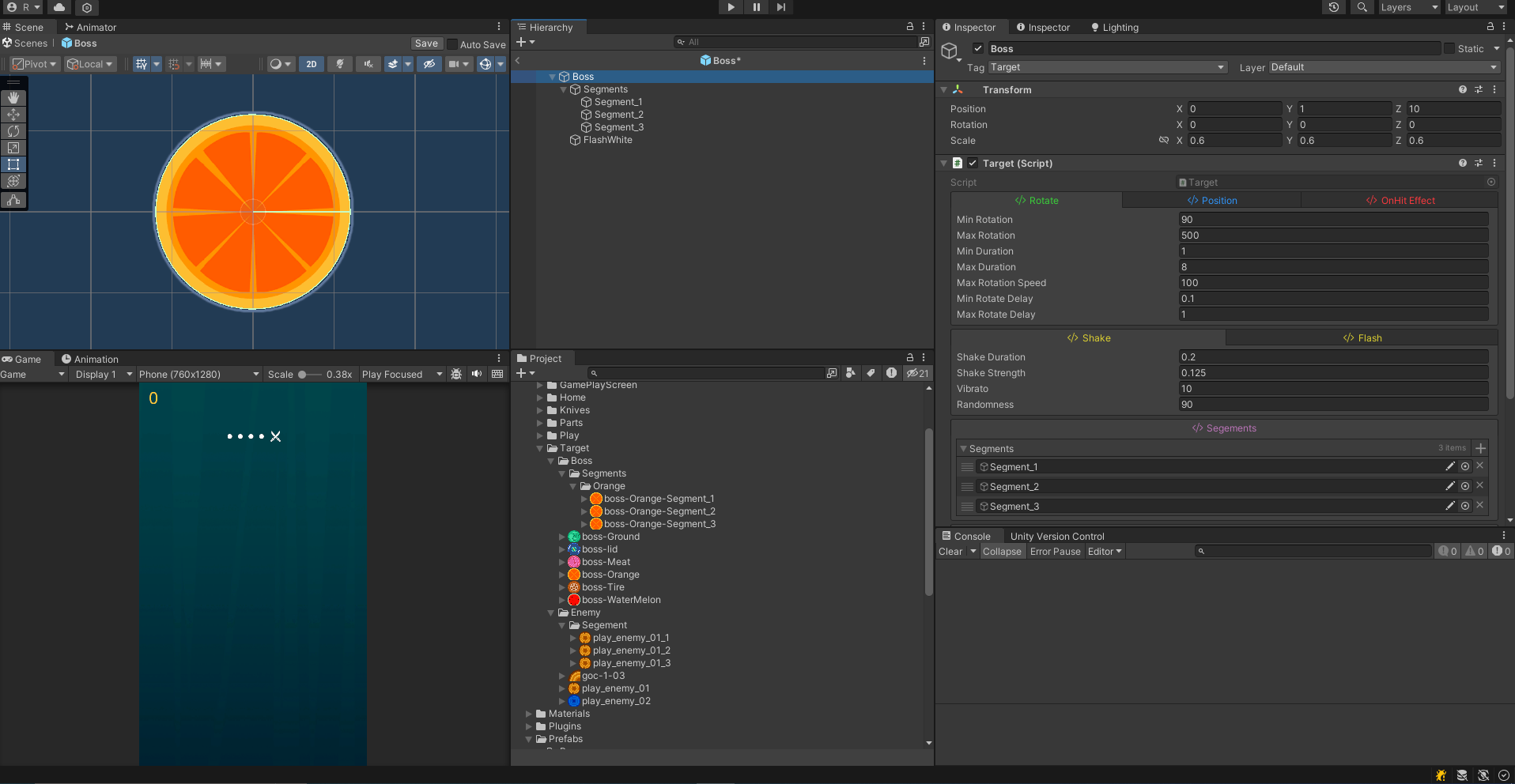Click the Save button in the Scene view
1515x784 pixels.
(426, 43)
